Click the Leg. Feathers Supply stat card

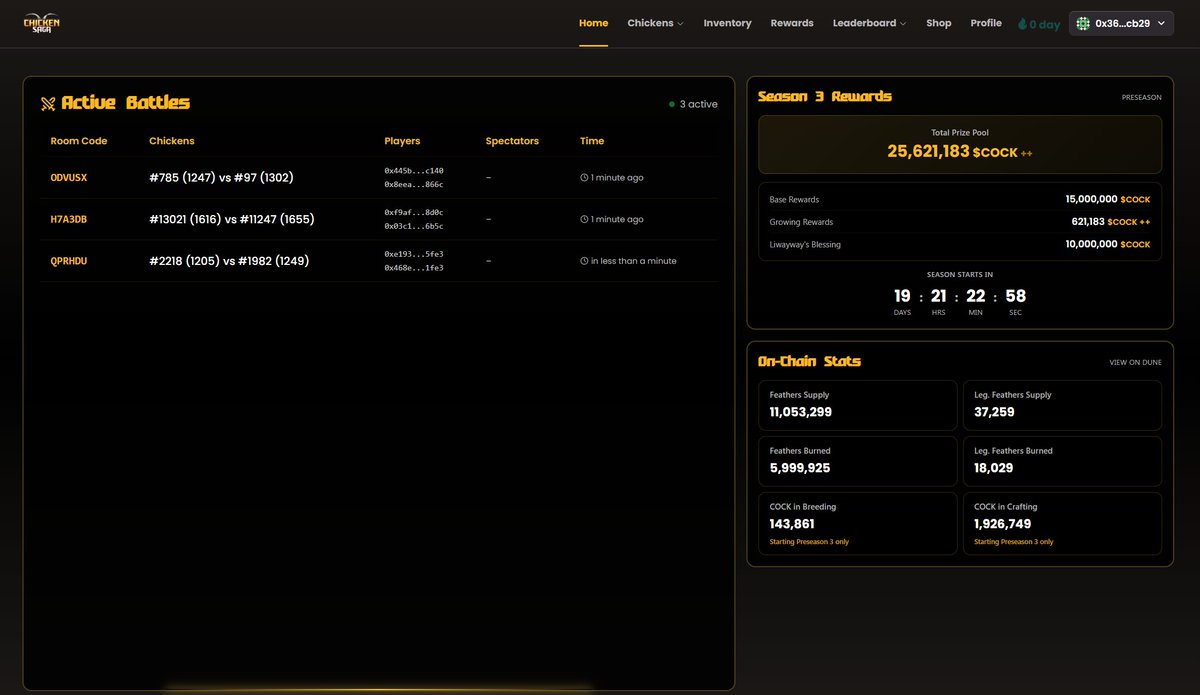coord(1062,405)
